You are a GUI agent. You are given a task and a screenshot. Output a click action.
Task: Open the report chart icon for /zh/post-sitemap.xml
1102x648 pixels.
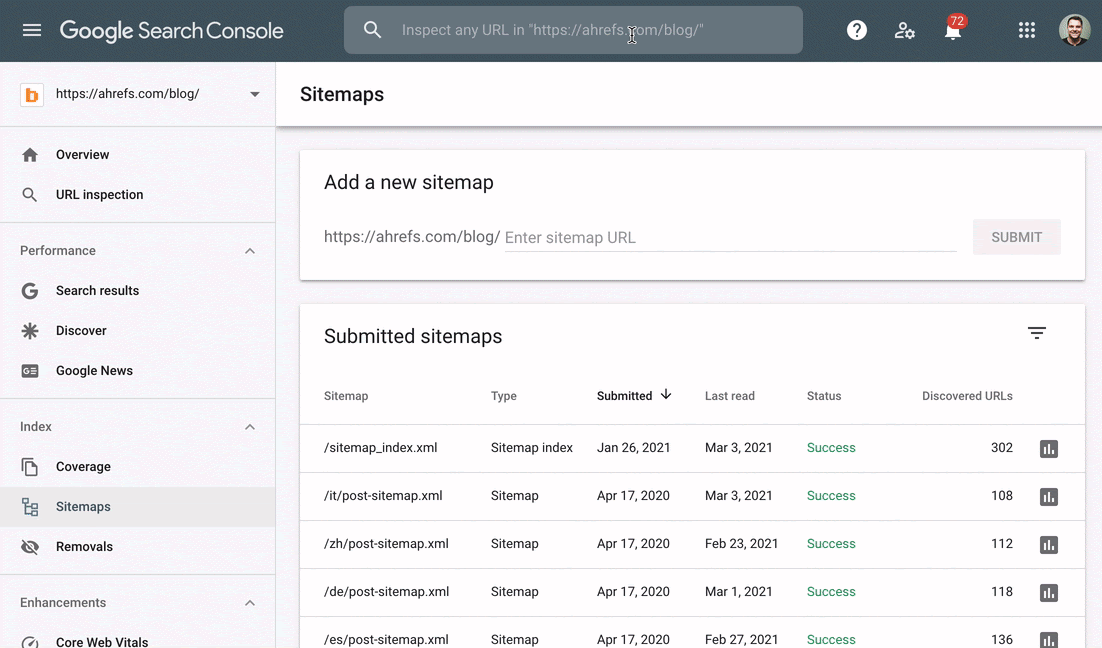tap(1048, 545)
